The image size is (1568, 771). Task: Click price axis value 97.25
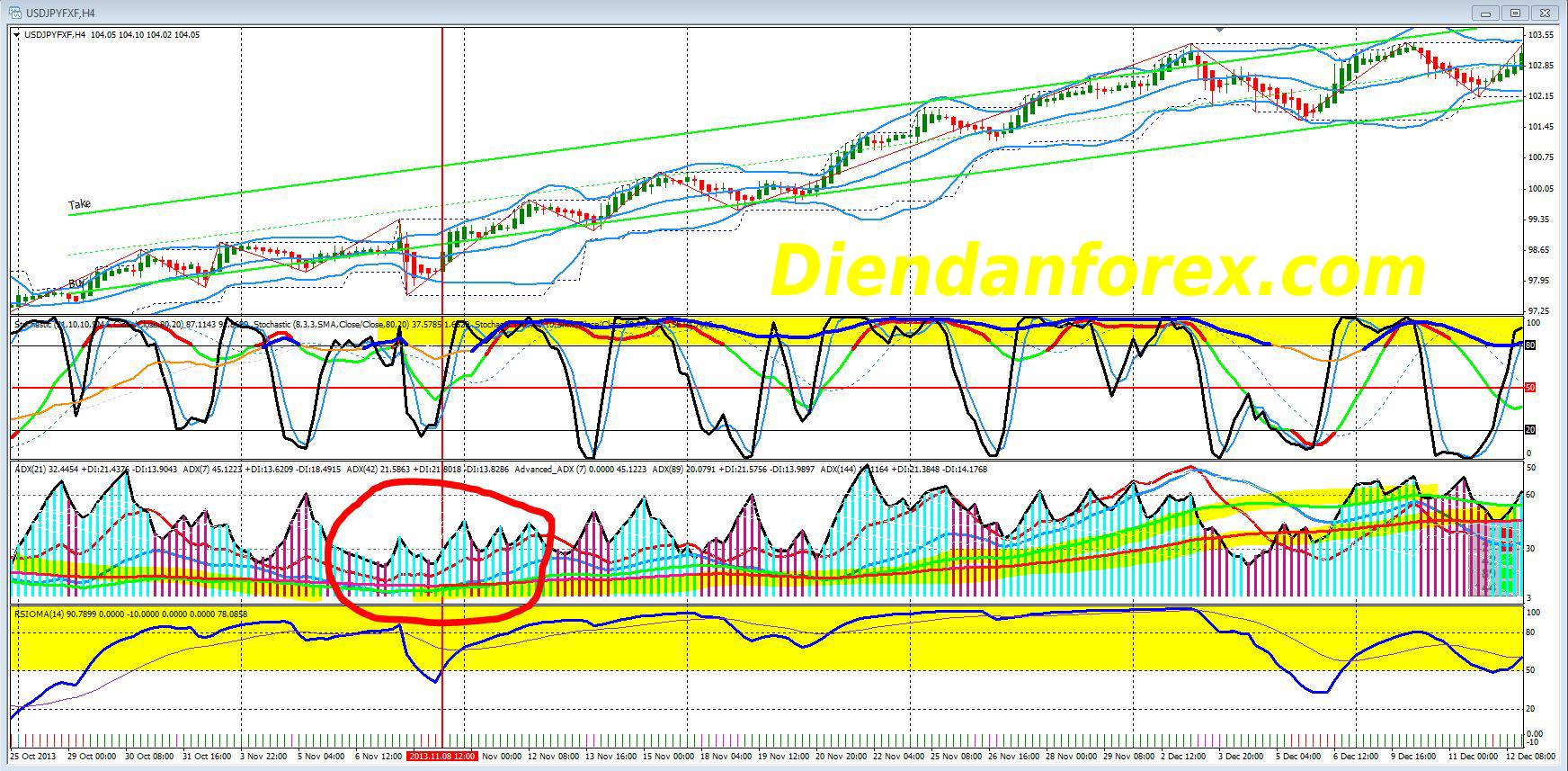(1541, 310)
